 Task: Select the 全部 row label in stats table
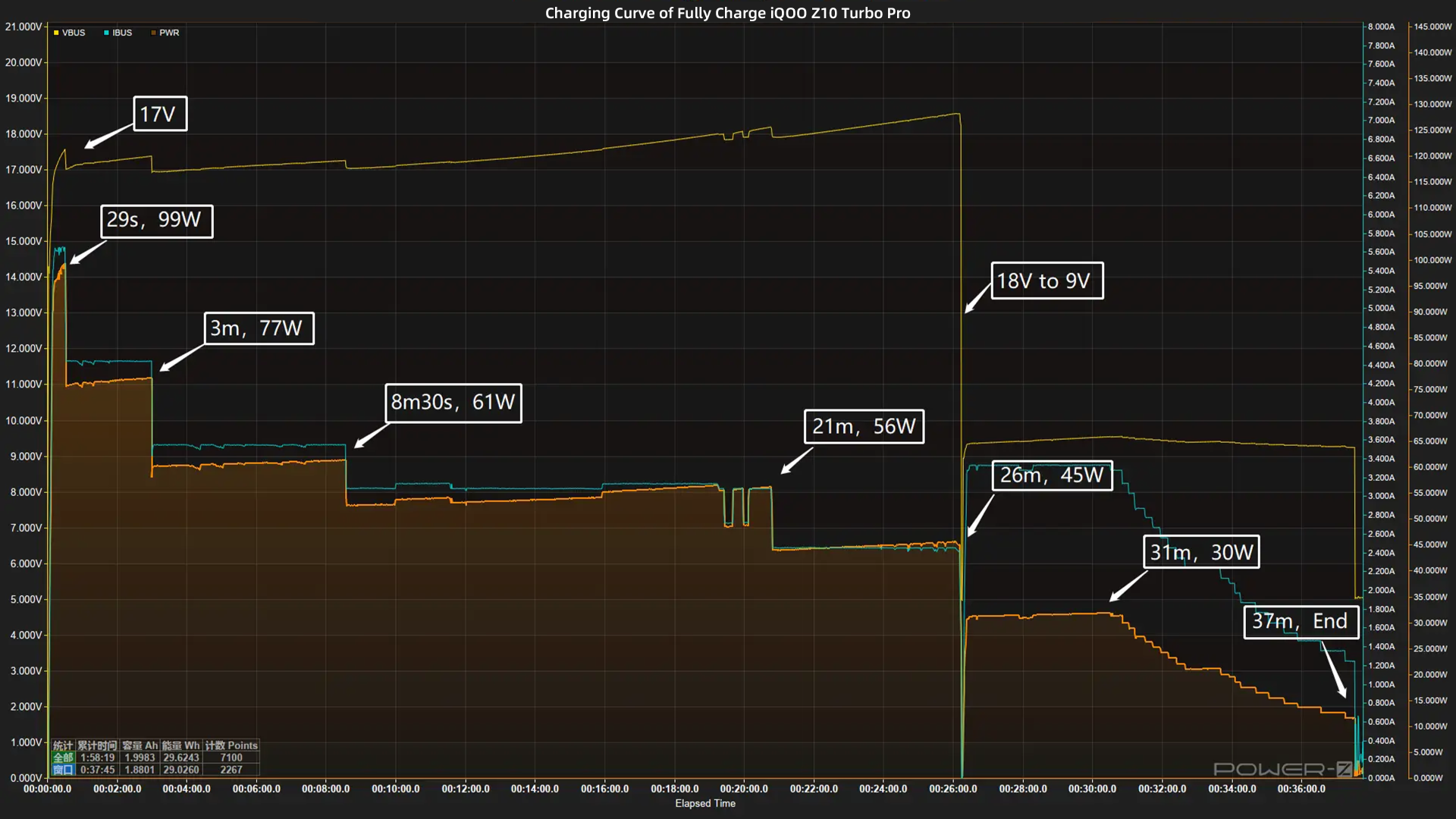click(63, 758)
